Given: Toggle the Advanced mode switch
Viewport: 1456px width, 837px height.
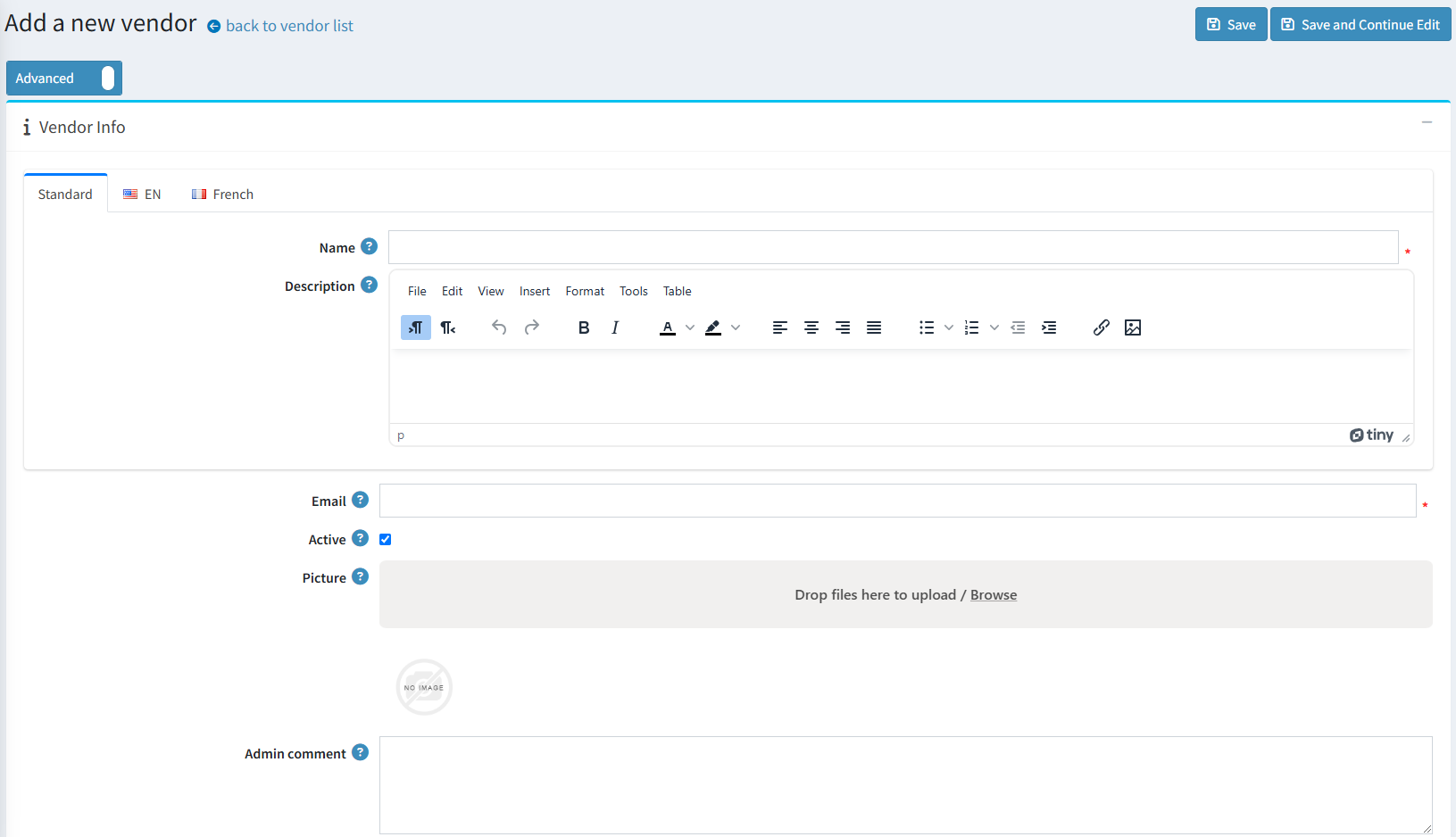Looking at the screenshot, I should pyautogui.click(x=107, y=79).
